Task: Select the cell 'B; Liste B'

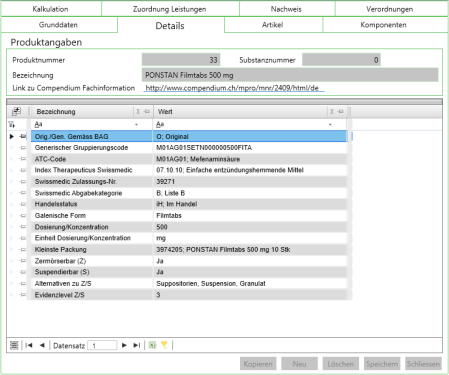Action: pos(250,193)
